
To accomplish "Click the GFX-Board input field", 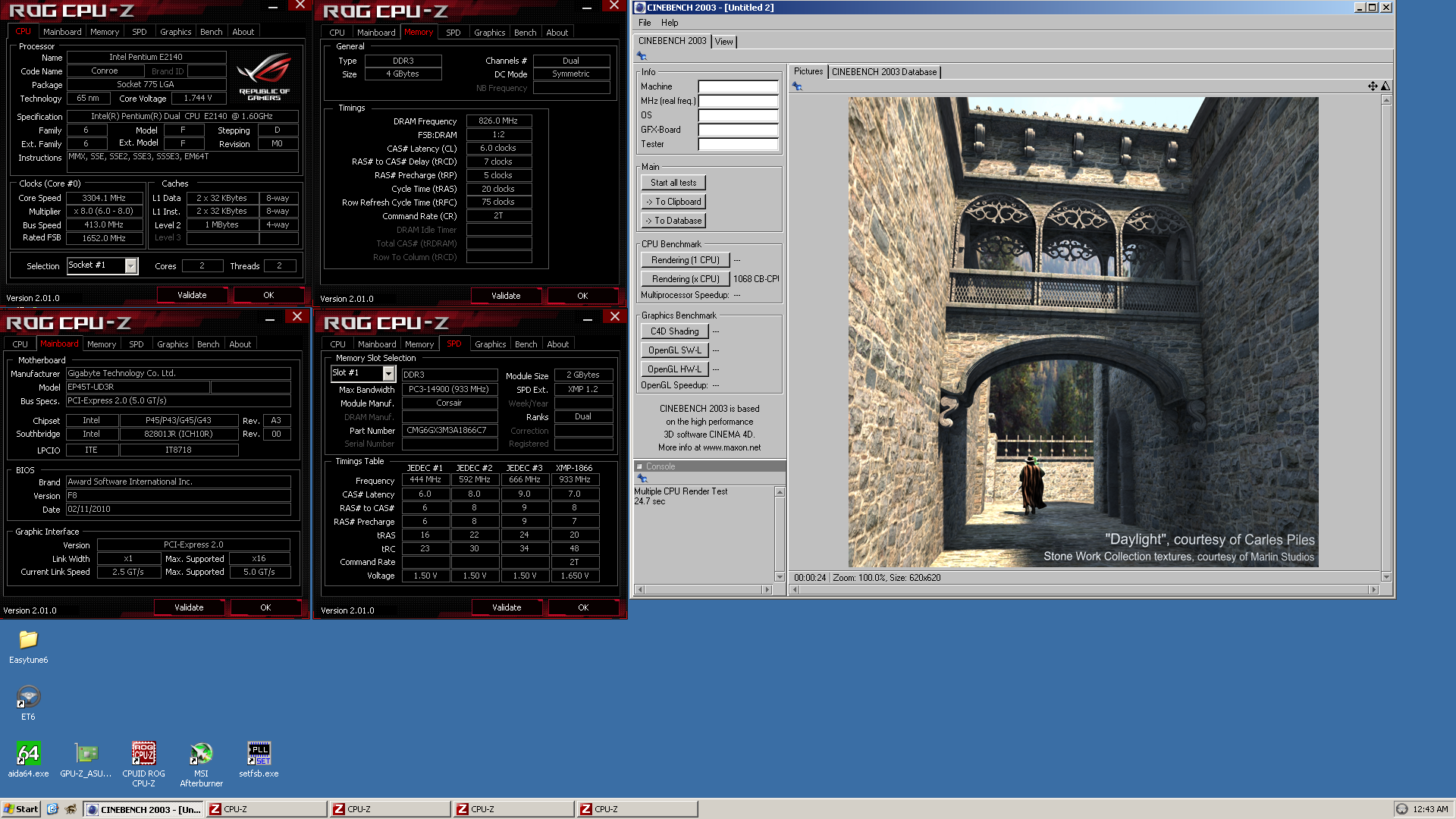I will [738, 130].
